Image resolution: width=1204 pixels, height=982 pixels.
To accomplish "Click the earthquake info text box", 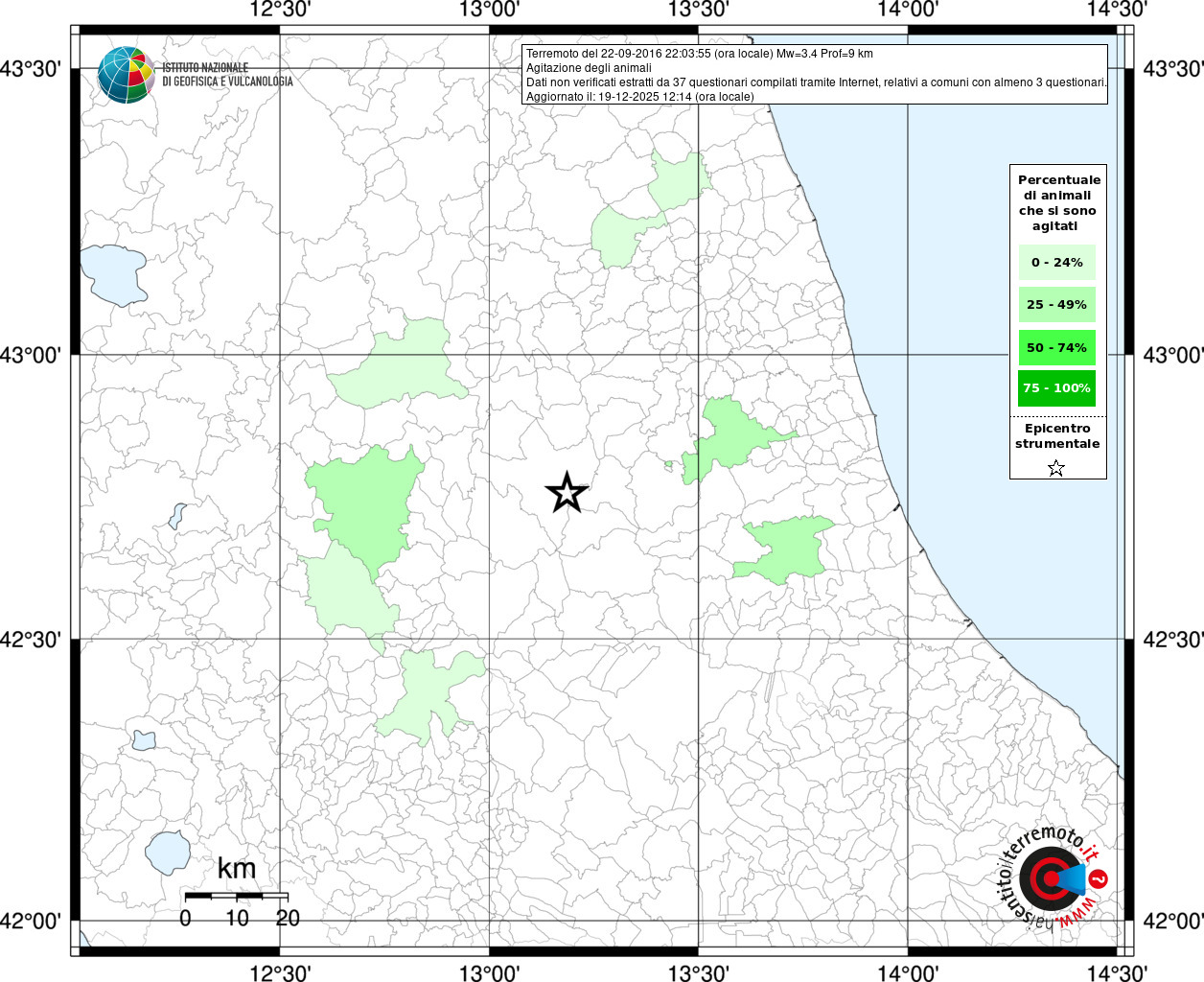I will 815,75.
